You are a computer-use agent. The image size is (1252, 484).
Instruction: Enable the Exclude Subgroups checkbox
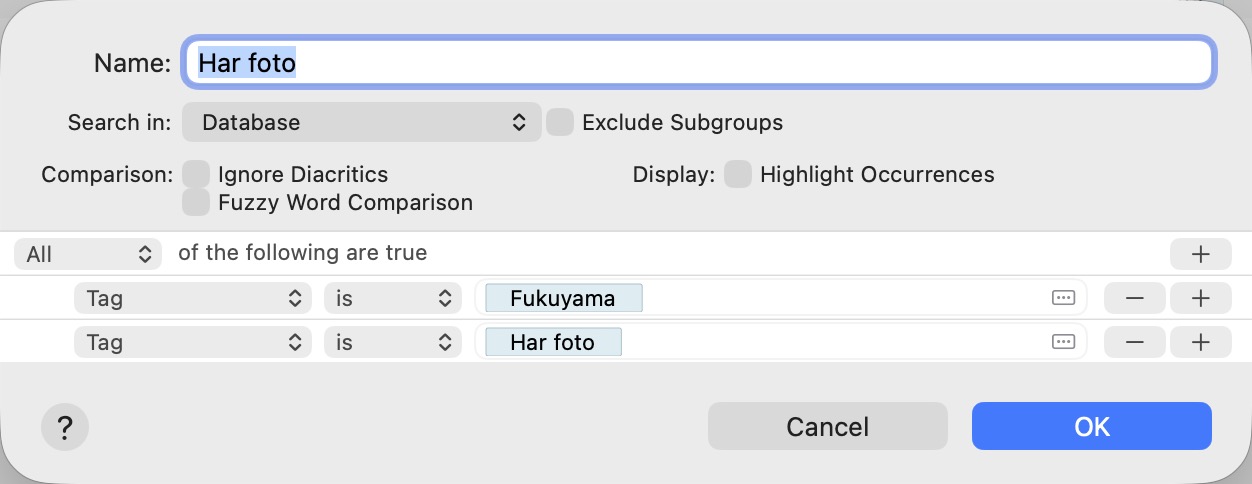click(x=560, y=123)
